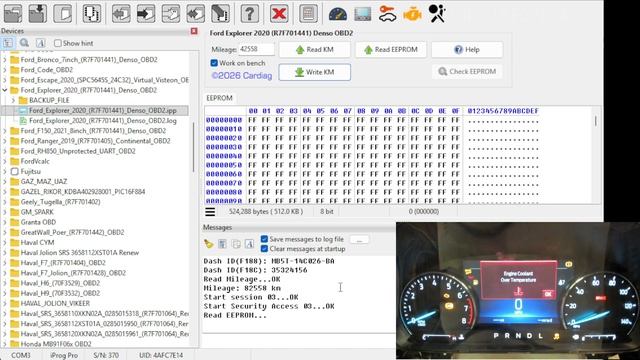Click the red X stop icon
Viewport: 640px width, 360px height.
pos(279,13)
